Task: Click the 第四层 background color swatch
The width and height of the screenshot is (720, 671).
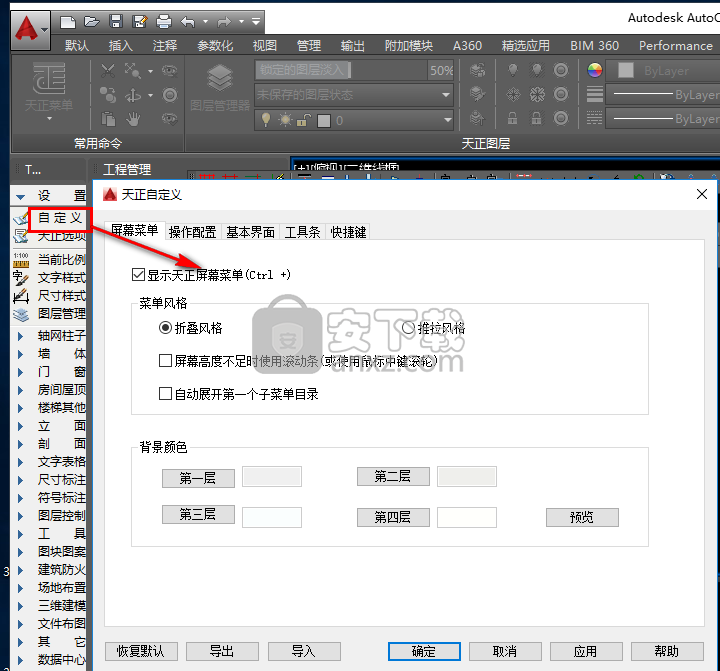Action: click(x=467, y=517)
